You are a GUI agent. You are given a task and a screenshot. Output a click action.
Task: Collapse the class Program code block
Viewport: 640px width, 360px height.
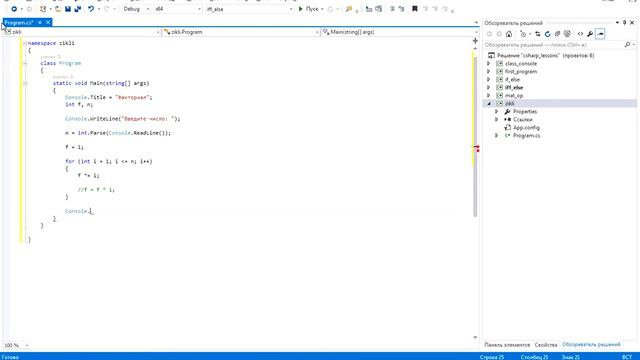pyautogui.click(x=25, y=63)
